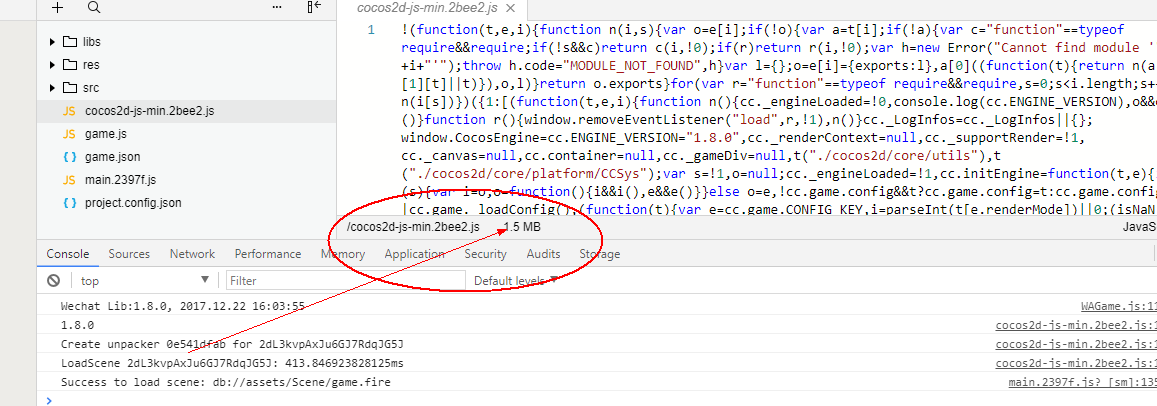Click the /cocos2d-js-min.2bee2.js status bar path
Screen dimensions: 1157x406
(x=413, y=227)
